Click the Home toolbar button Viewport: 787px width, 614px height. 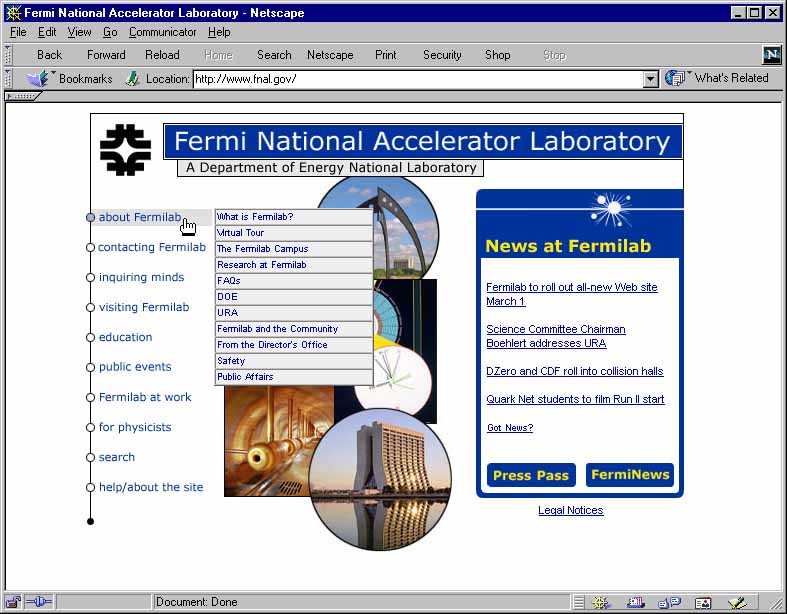coord(218,55)
